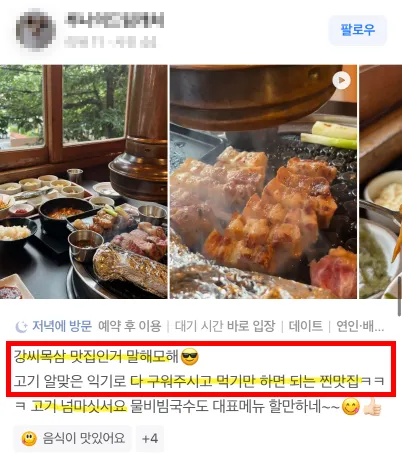Click the 팔로우 follow button
Image resolution: width=402 pixels, height=462 pixels.
tap(358, 30)
